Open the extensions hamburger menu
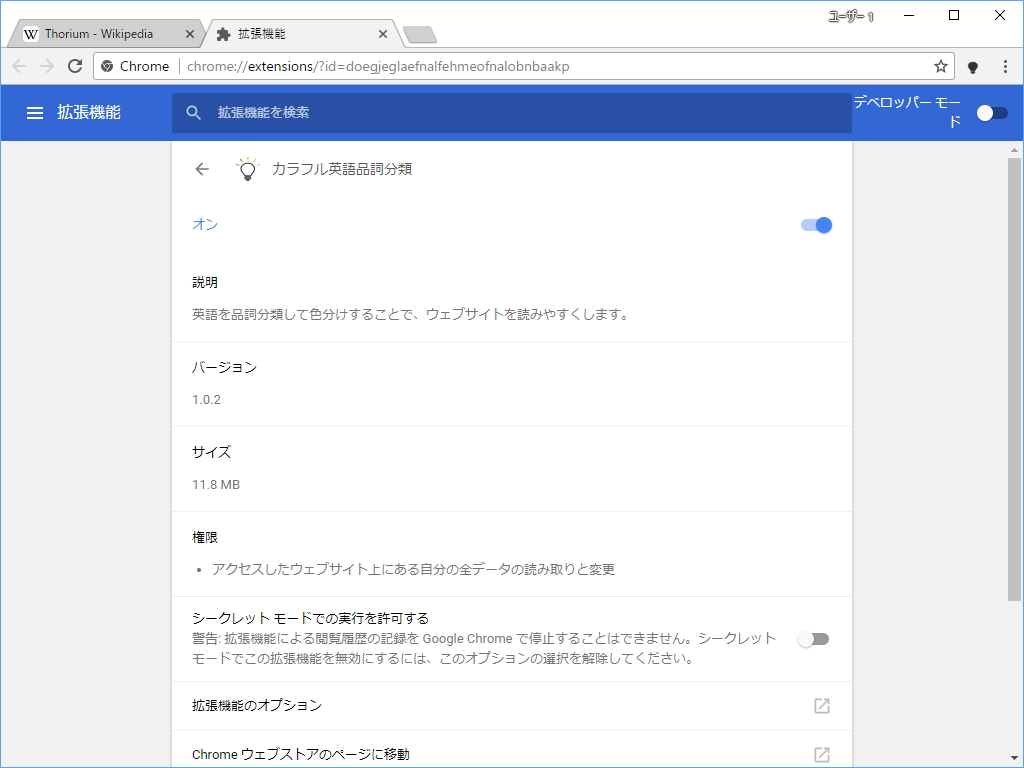Screen dimensions: 1024x768 click(35, 112)
